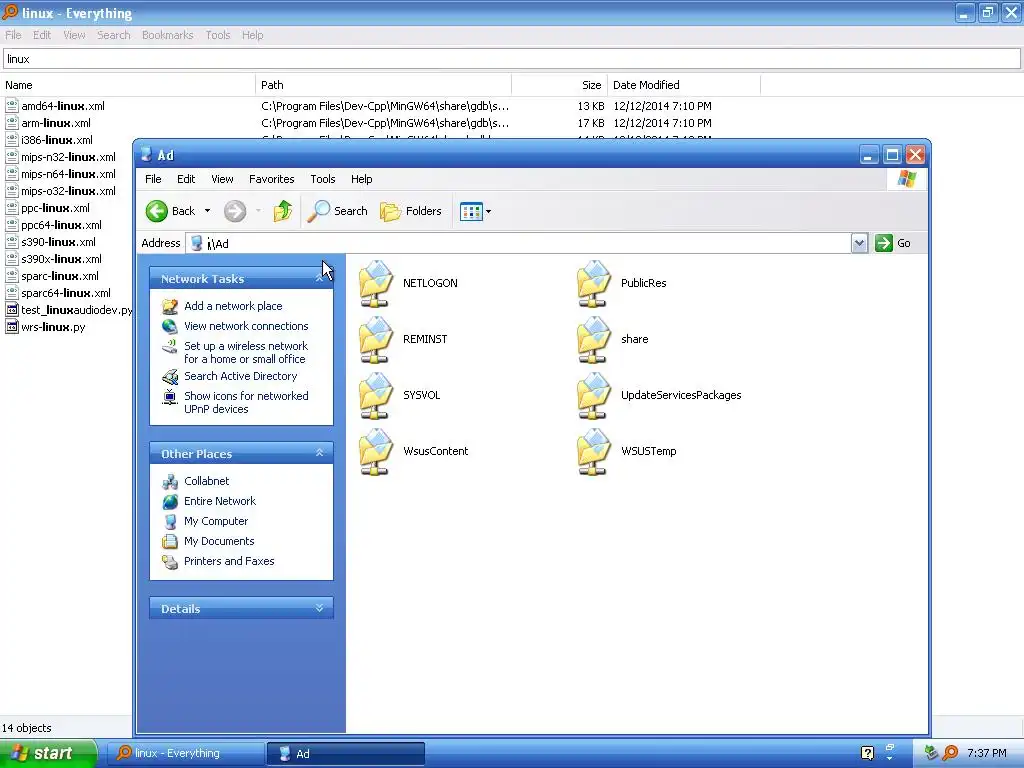Click the green Back arrow icon
The height and width of the screenshot is (768, 1024).
coord(157,211)
